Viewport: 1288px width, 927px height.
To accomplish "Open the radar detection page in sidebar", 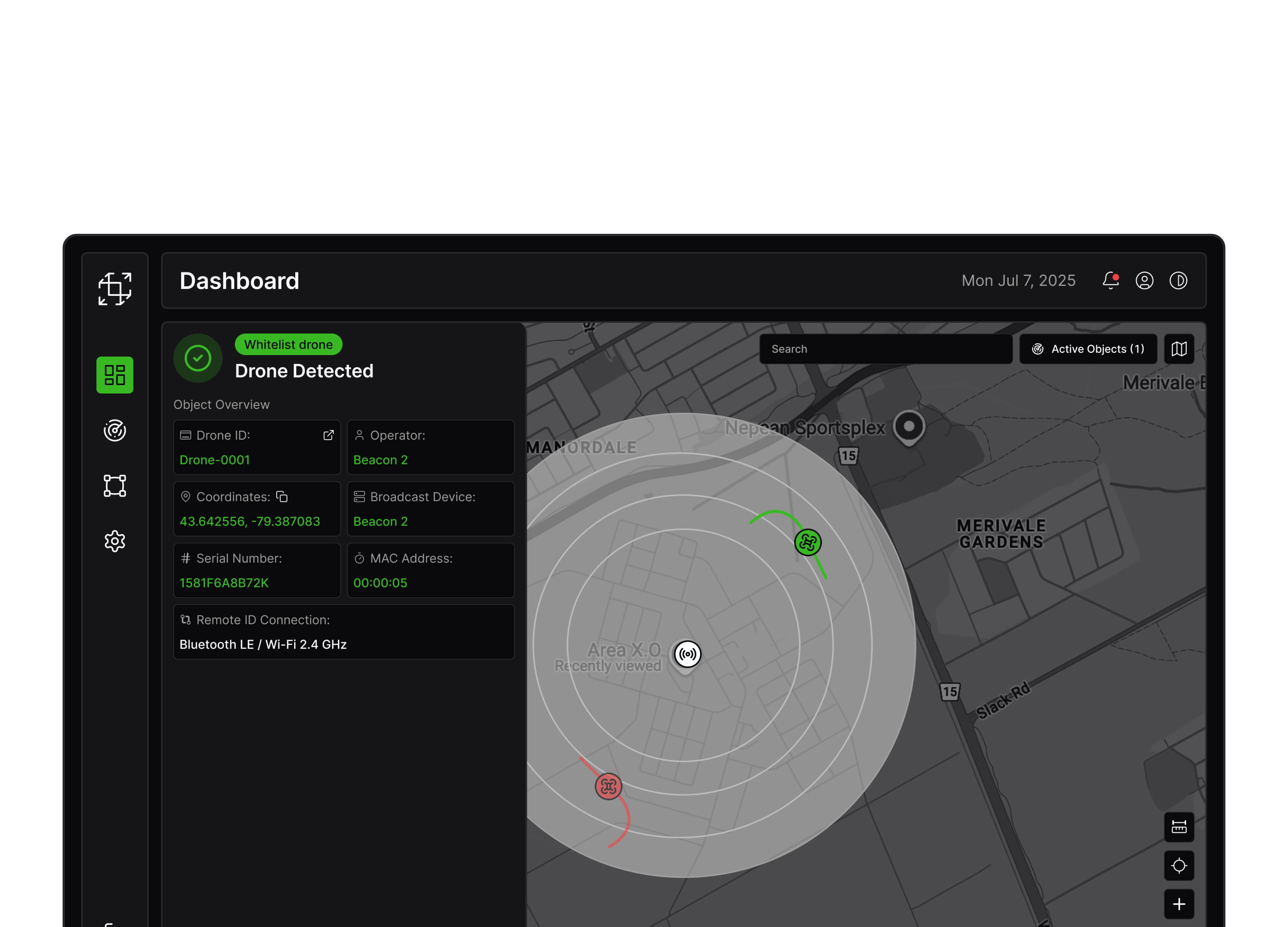I will point(115,430).
